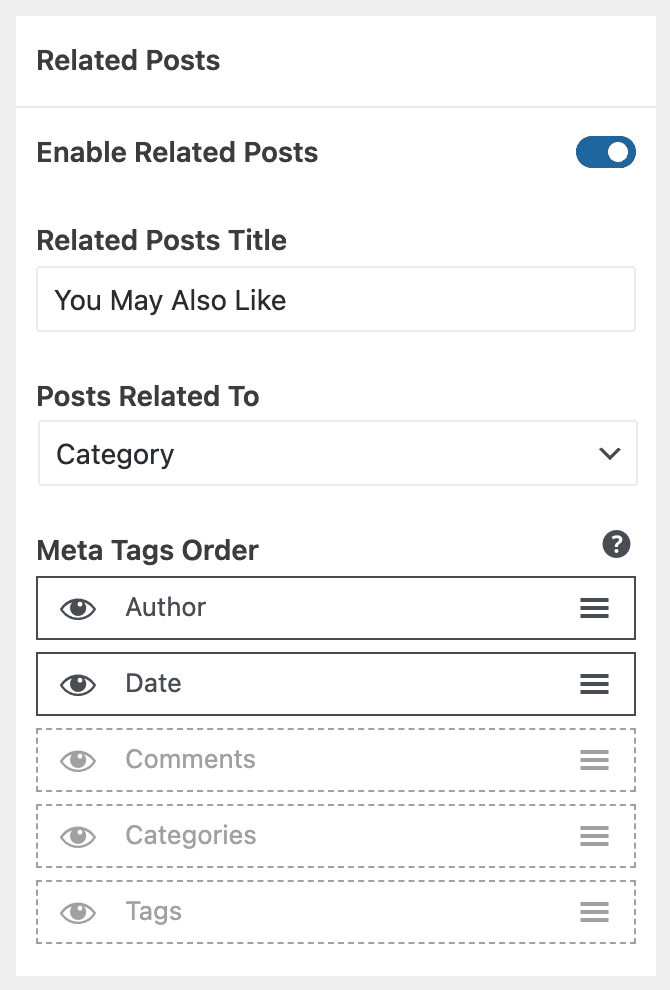Select the Comments meta tag label
Image resolution: width=670 pixels, height=990 pixels.
point(190,759)
